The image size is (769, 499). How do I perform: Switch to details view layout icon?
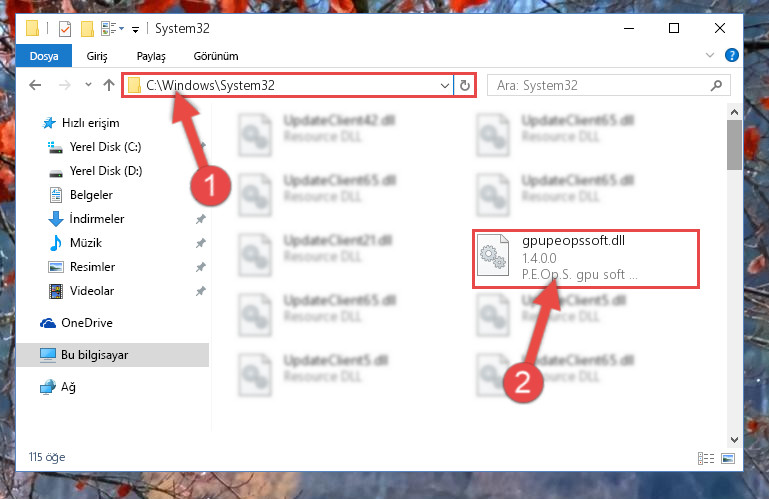(x=706, y=458)
